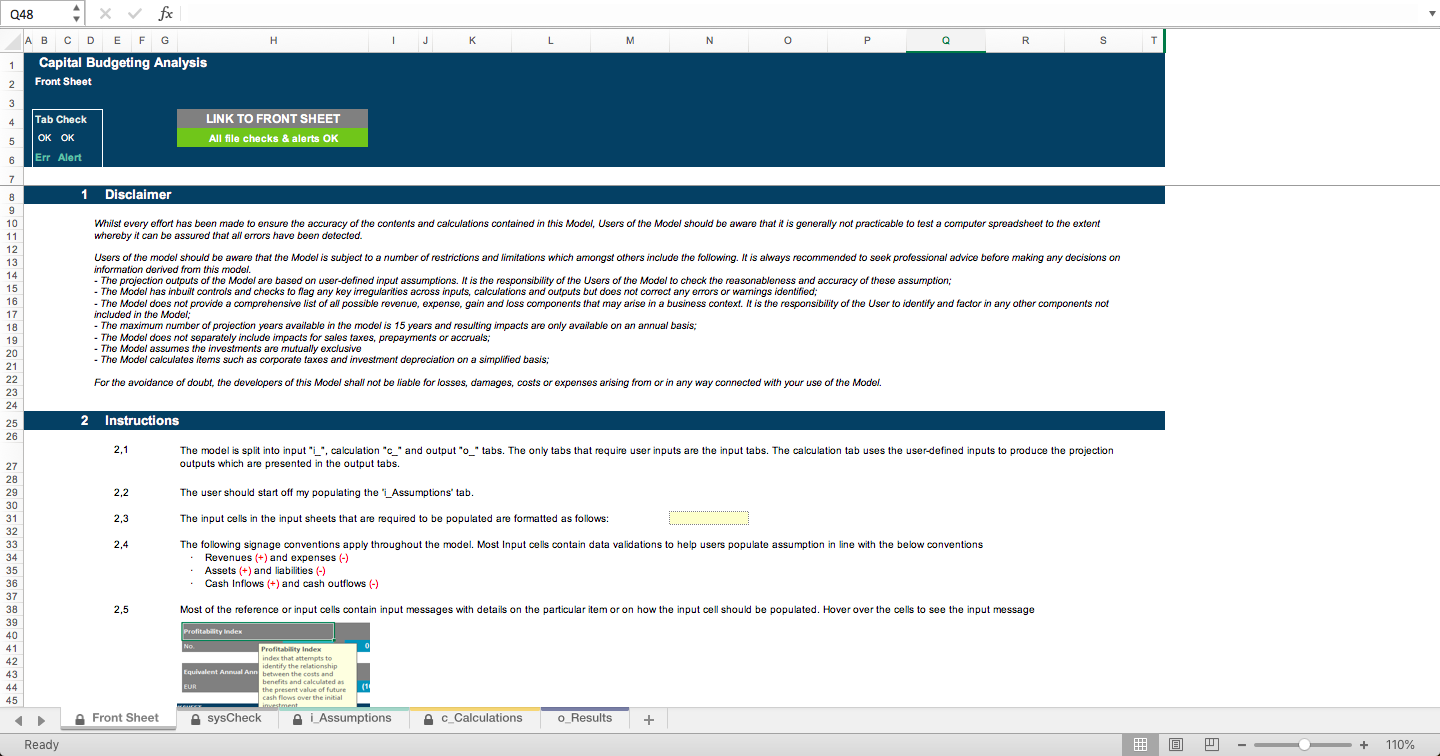
Task: Click instruction number '2,1' cell
Action: tap(121, 450)
